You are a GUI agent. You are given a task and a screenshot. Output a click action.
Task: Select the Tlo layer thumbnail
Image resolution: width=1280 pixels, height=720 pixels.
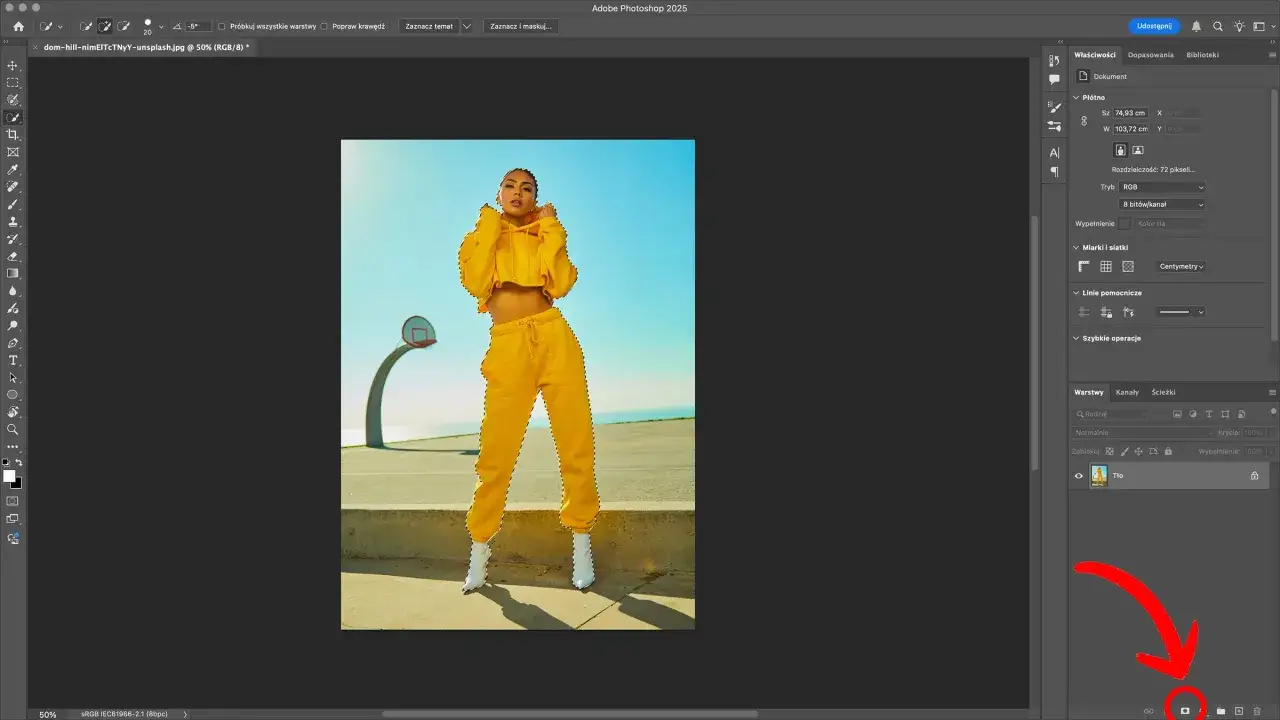1097,475
